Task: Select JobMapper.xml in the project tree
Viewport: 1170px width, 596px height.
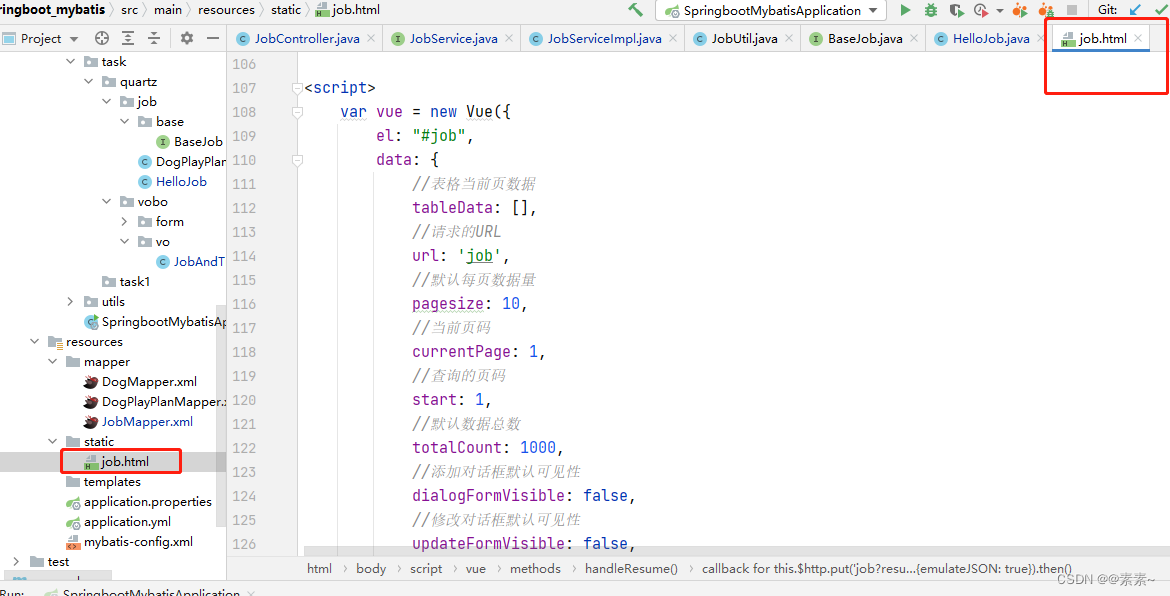Action: 146,421
